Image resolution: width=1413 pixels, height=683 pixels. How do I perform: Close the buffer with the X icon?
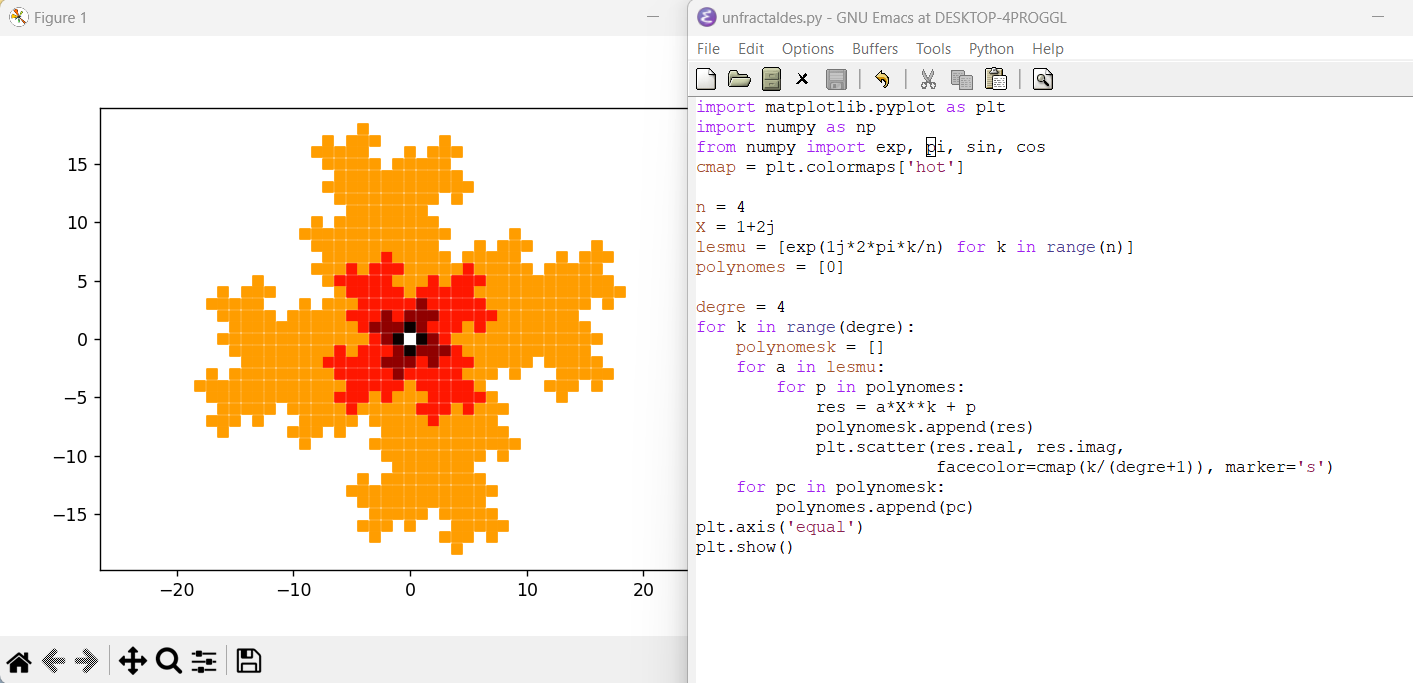click(x=802, y=79)
